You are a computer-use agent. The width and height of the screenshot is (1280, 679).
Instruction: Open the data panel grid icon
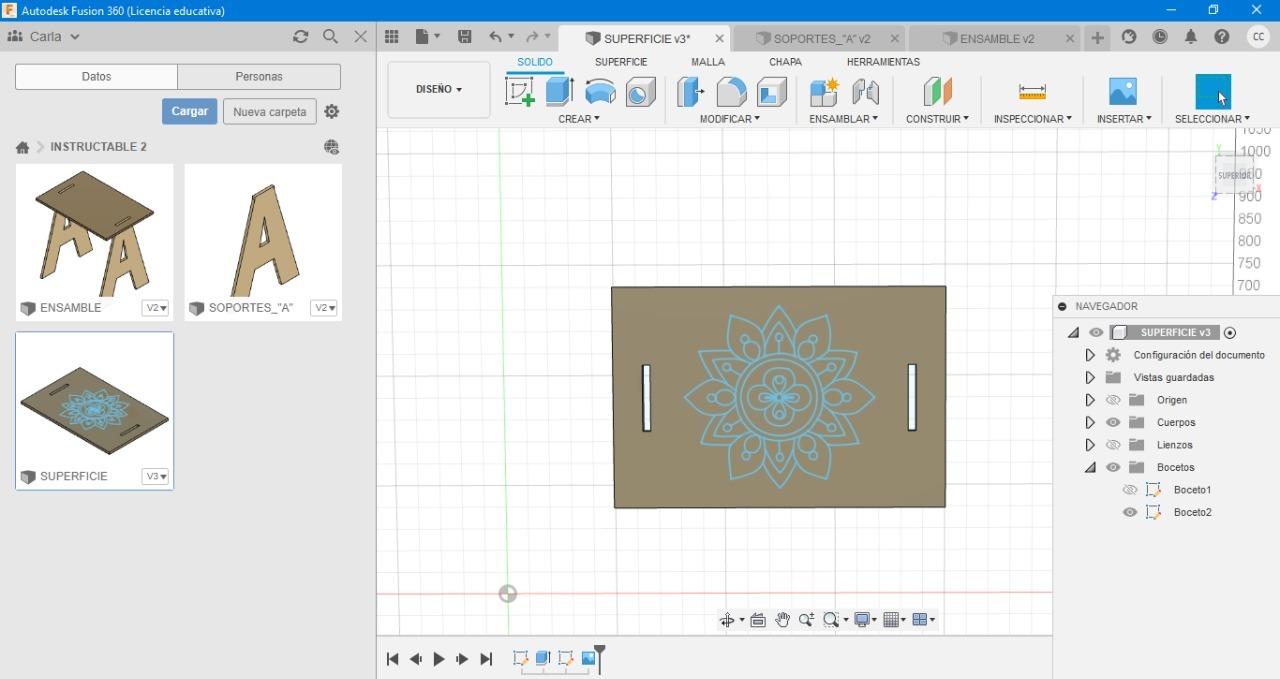click(392, 36)
